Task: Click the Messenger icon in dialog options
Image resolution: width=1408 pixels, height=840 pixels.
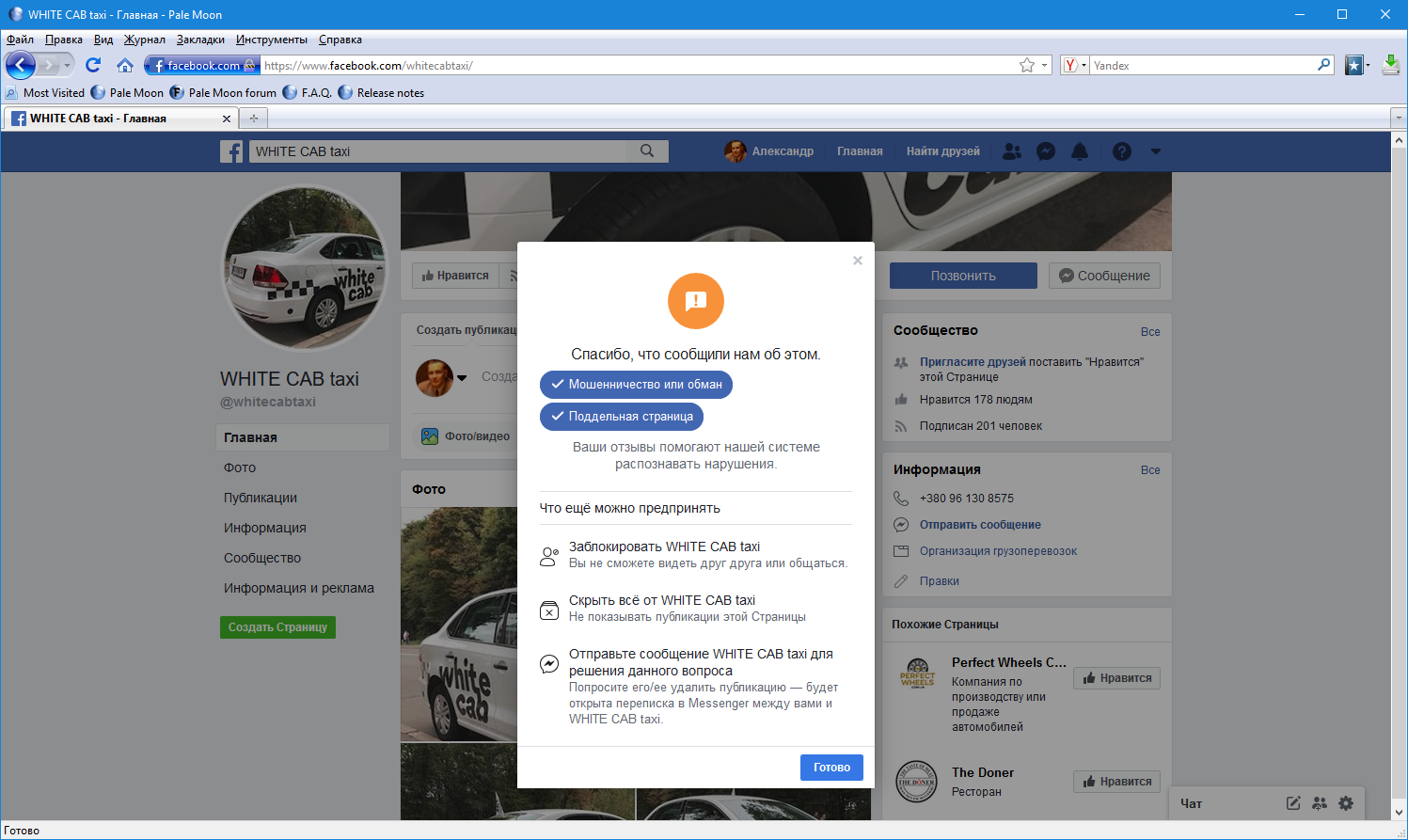Action: click(549, 664)
